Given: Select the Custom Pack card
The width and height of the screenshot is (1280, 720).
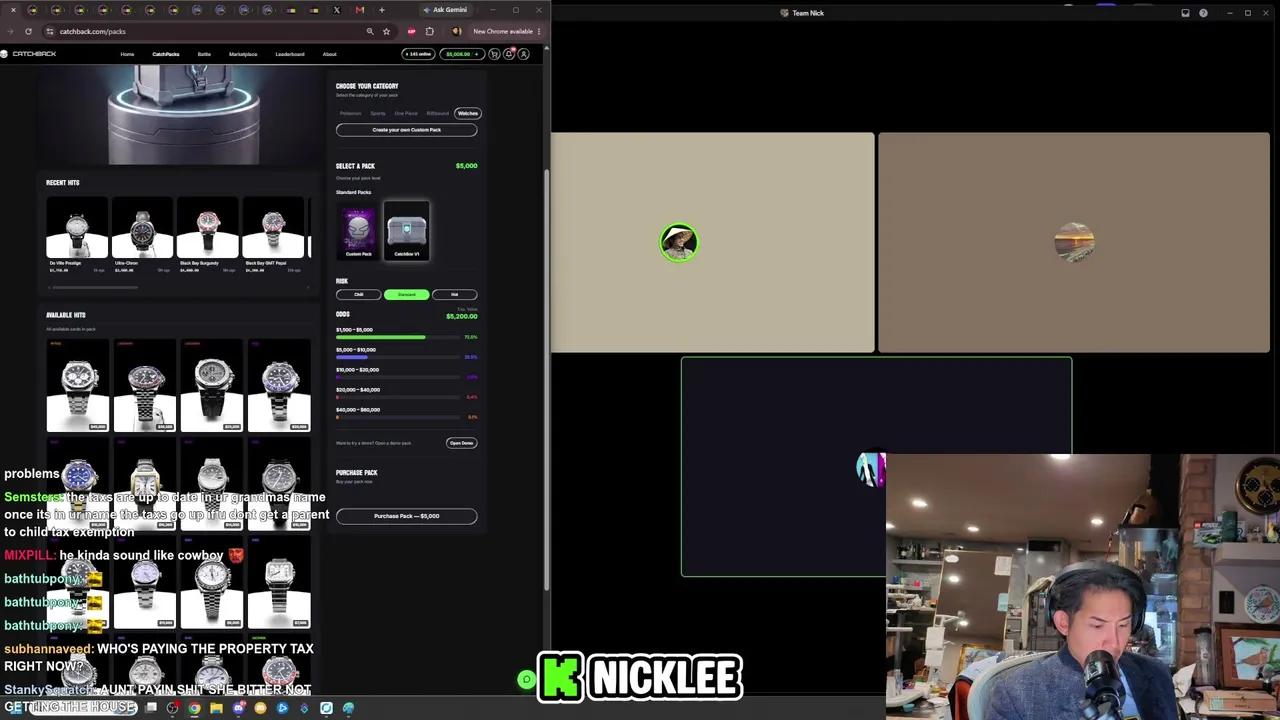Looking at the screenshot, I should pyautogui.click(x=358, y=231).
